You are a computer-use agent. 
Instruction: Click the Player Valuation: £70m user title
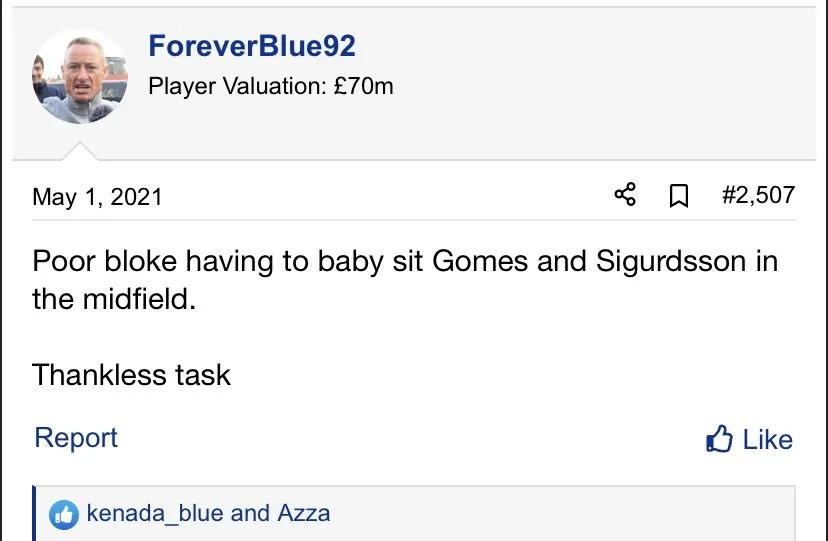pyautogui.click(x=270, y=86)
